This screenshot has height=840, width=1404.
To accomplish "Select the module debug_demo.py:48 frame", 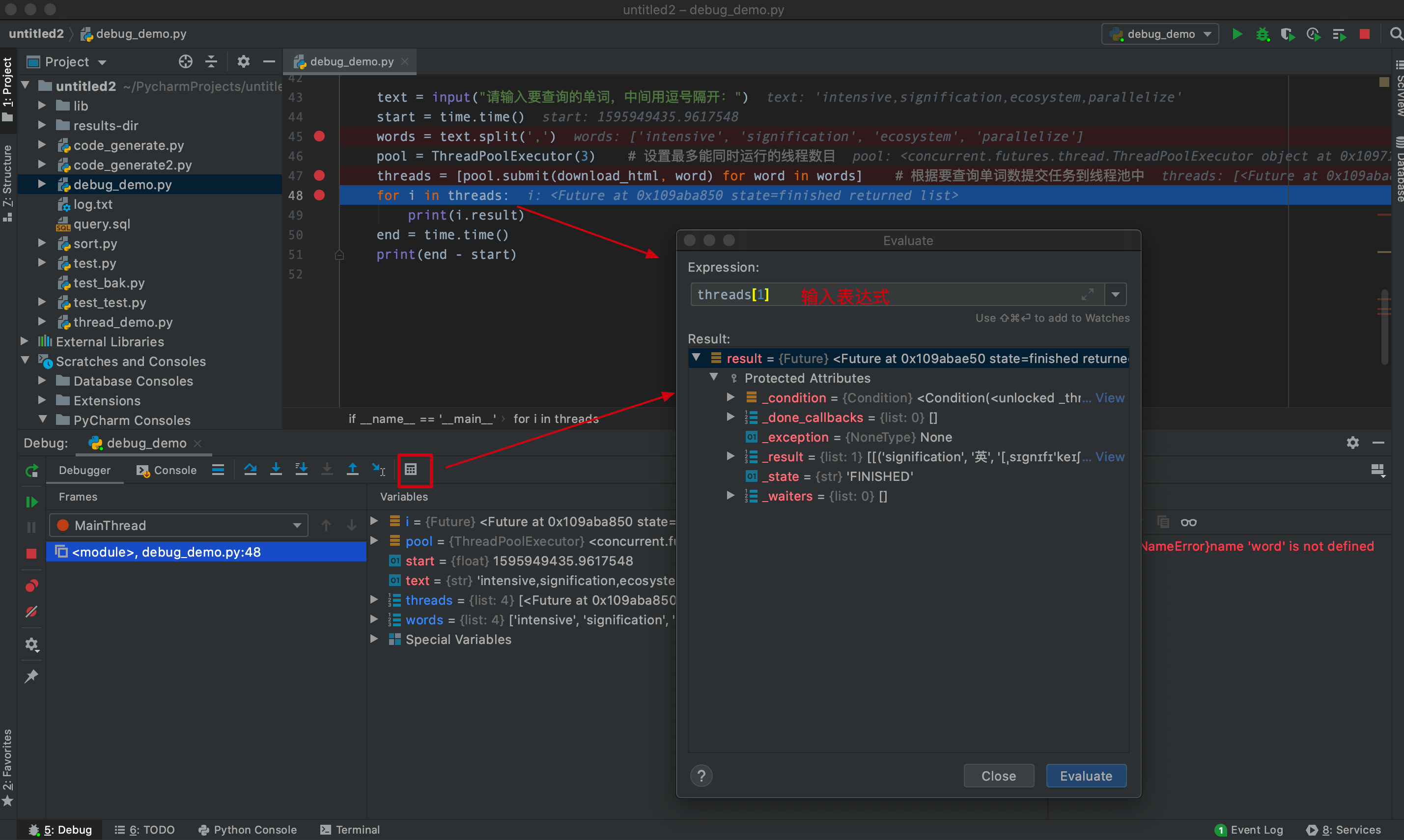I will (x=206, y=552).
